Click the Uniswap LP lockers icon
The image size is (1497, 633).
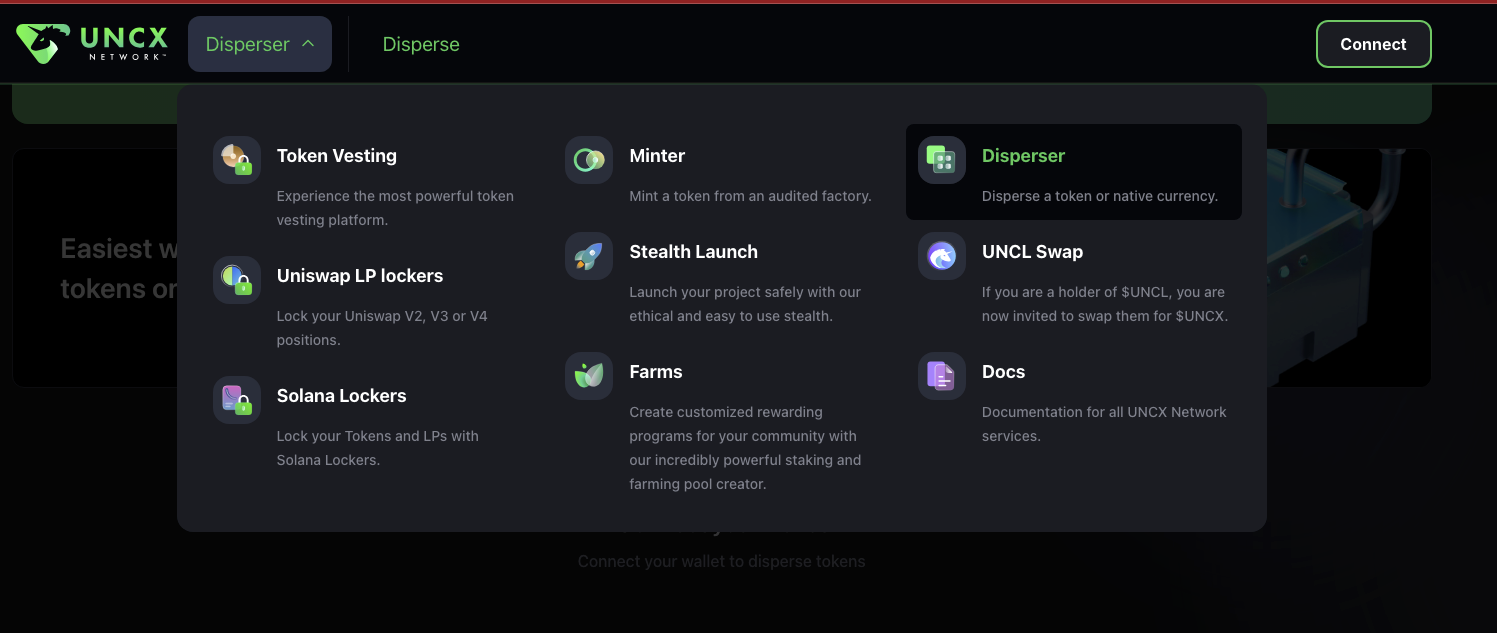237,280
